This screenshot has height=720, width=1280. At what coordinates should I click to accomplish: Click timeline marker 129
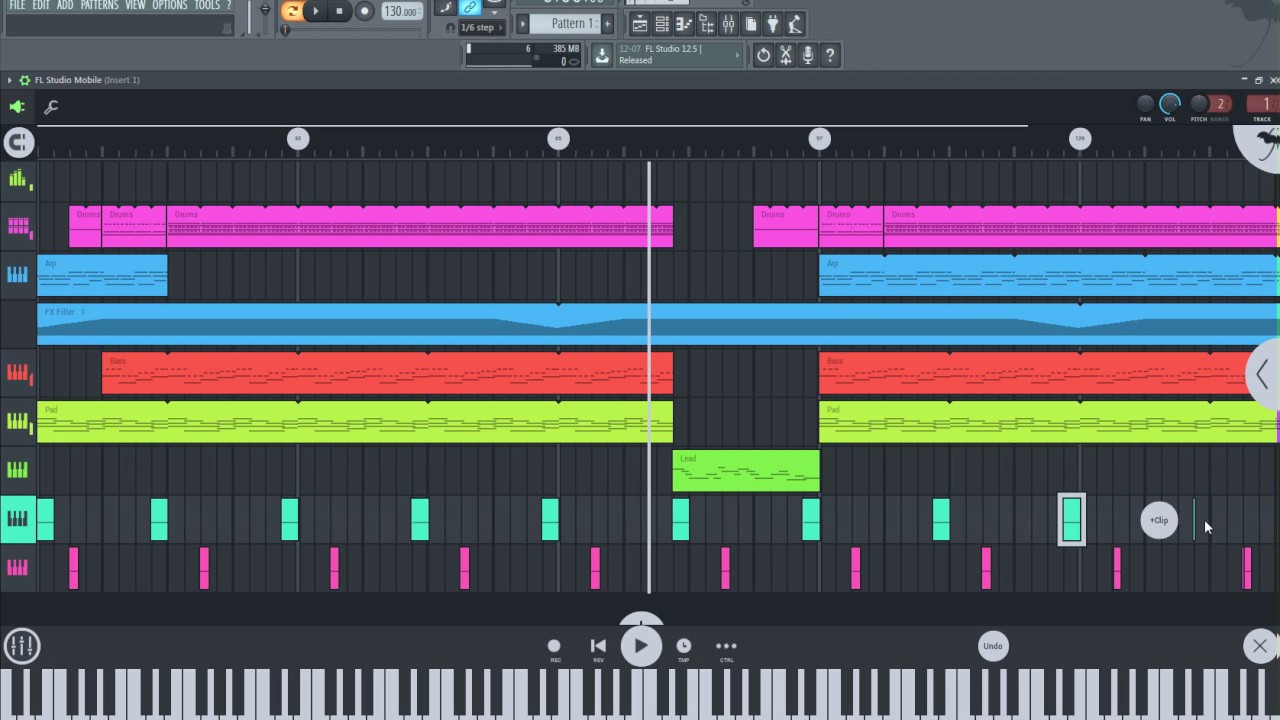click(x=1080, y=139)
